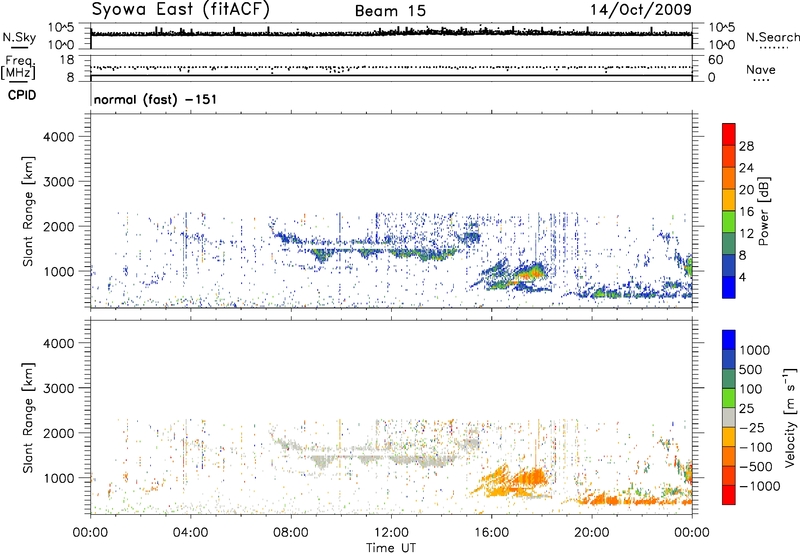800x554 pixels.
Task: Click the power colorbar '16' tick label
Action: (746, 212)
